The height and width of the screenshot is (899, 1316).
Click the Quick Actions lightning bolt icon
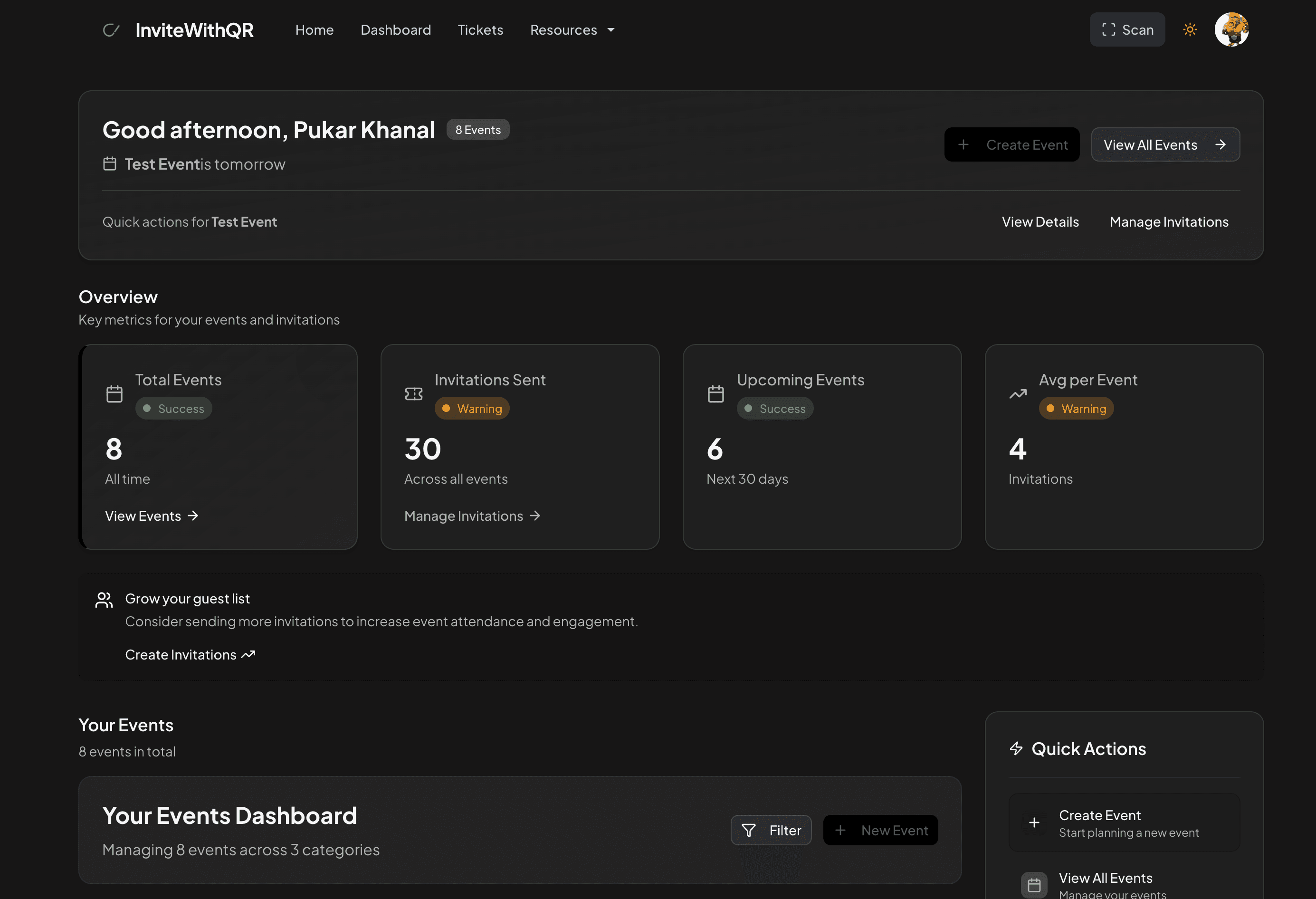pos(1016,749)
